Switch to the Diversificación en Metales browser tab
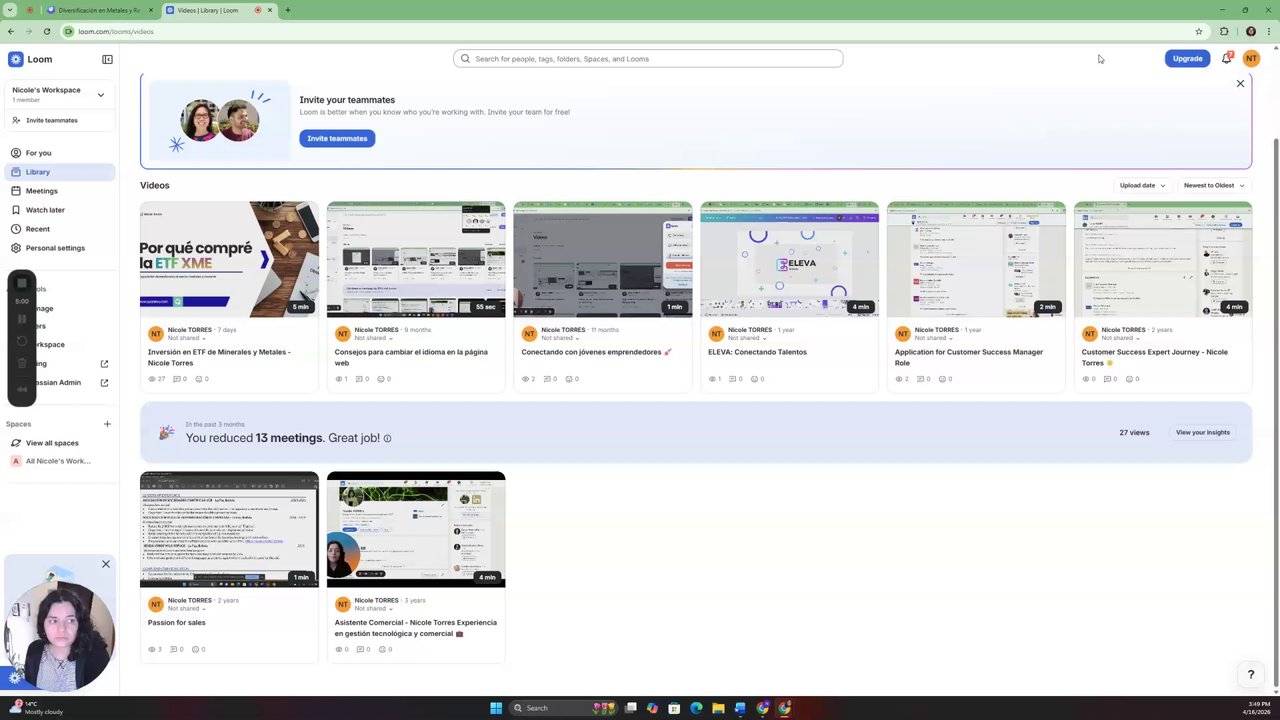Viewport: 1280px width, 720px height. [x=99, y=10]
